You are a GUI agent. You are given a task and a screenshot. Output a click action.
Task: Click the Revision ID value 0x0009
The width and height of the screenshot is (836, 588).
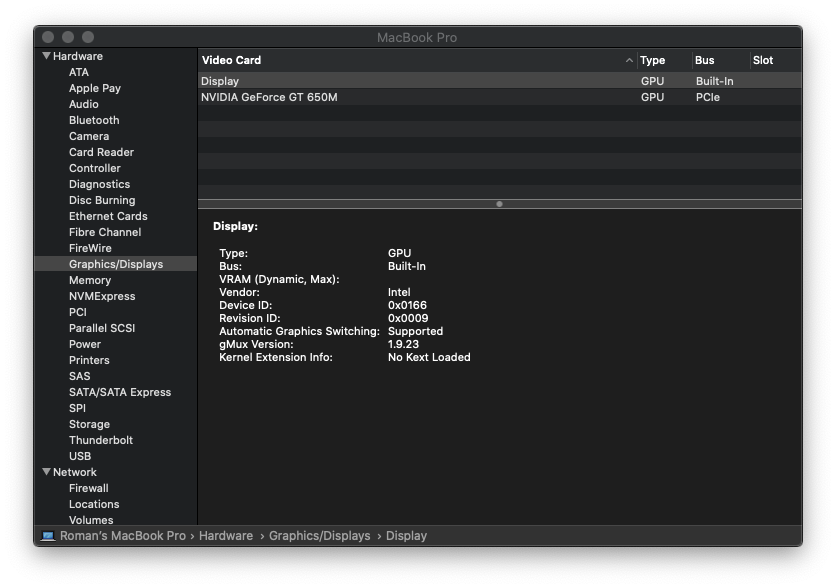408,318
